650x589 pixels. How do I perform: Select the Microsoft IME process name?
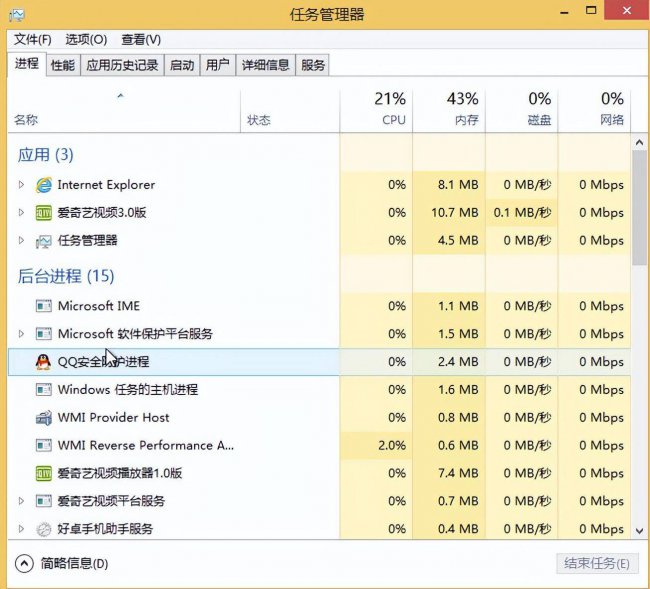(x=99, y=306)
